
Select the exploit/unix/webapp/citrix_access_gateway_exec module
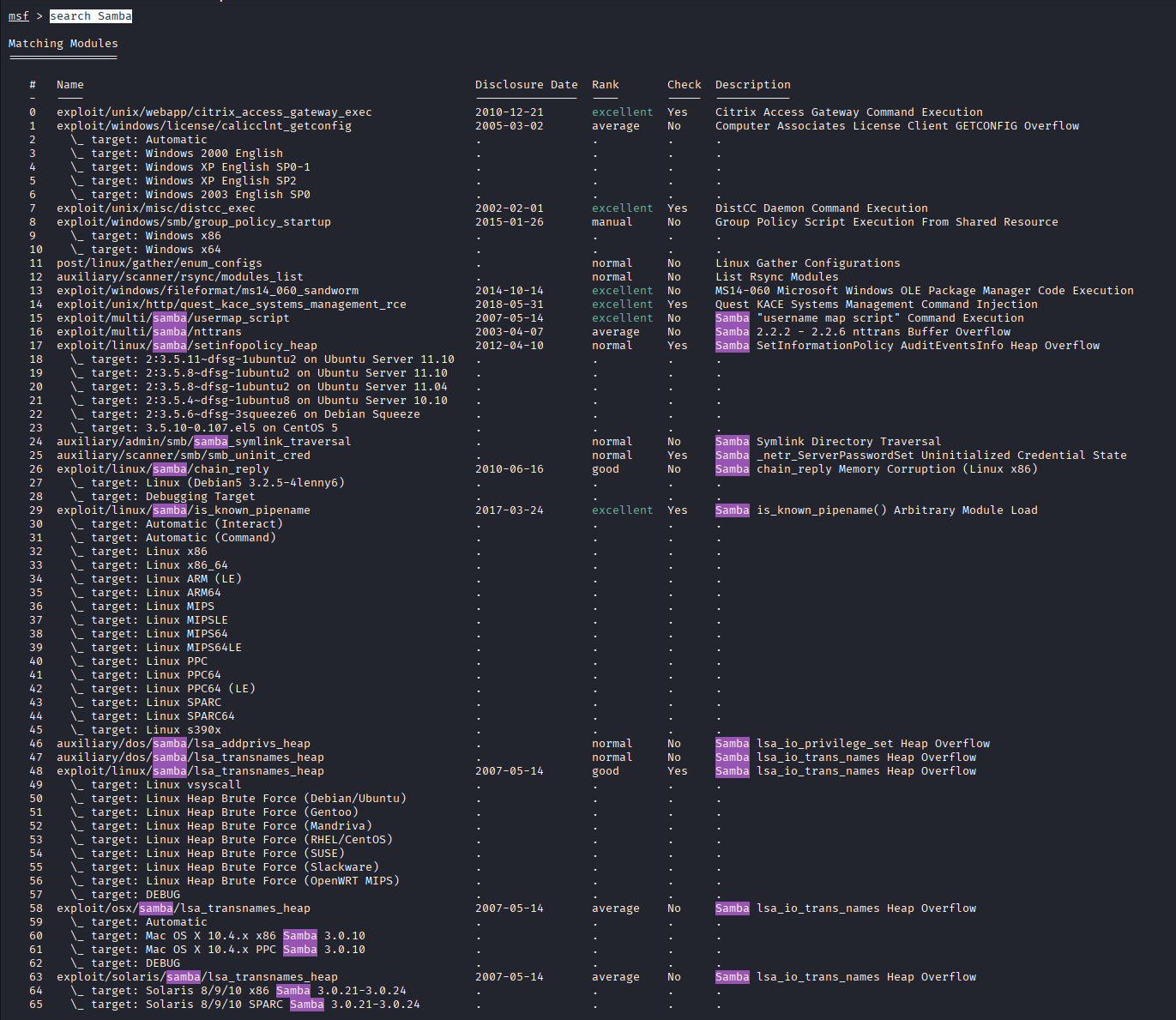pos(214,112)
